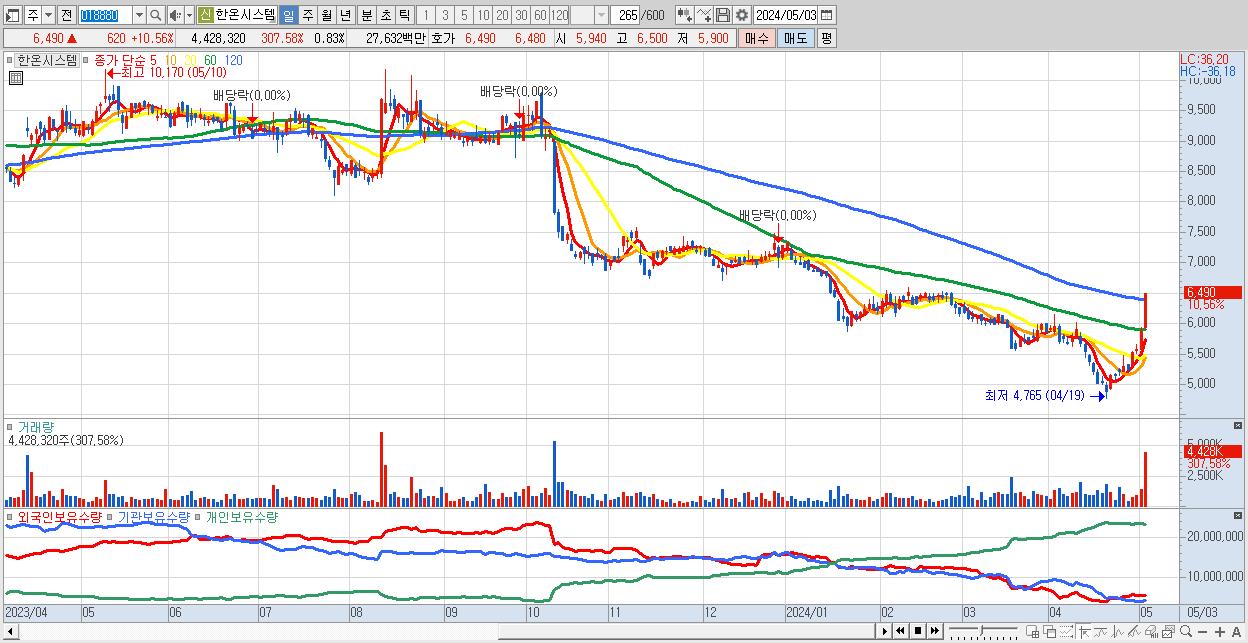Viewport: 1248px width, 643px height.
Task: Click the speaker sound icon
Action: [174, 15]
